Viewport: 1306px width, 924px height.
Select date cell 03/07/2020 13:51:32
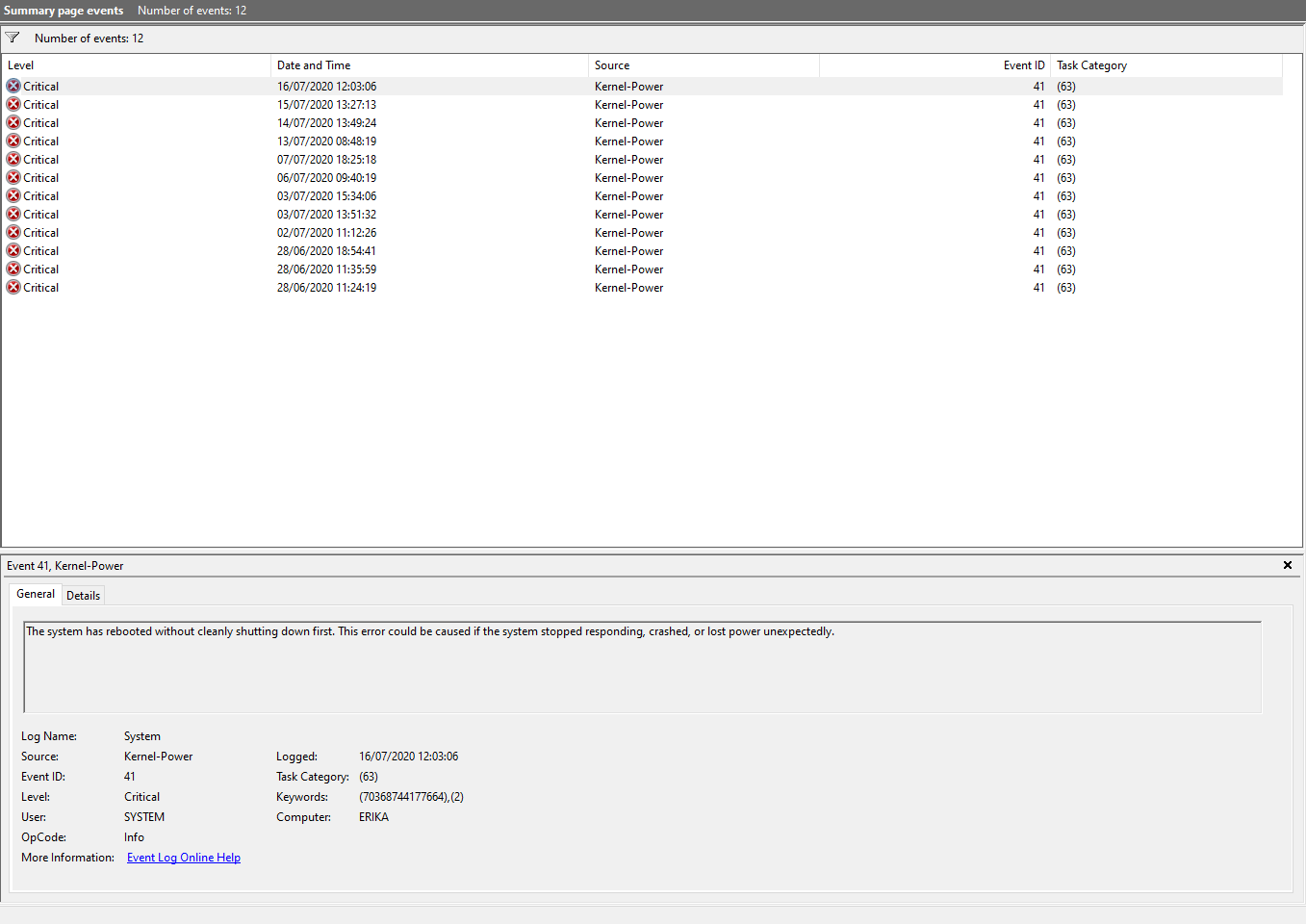click(326, 215)
